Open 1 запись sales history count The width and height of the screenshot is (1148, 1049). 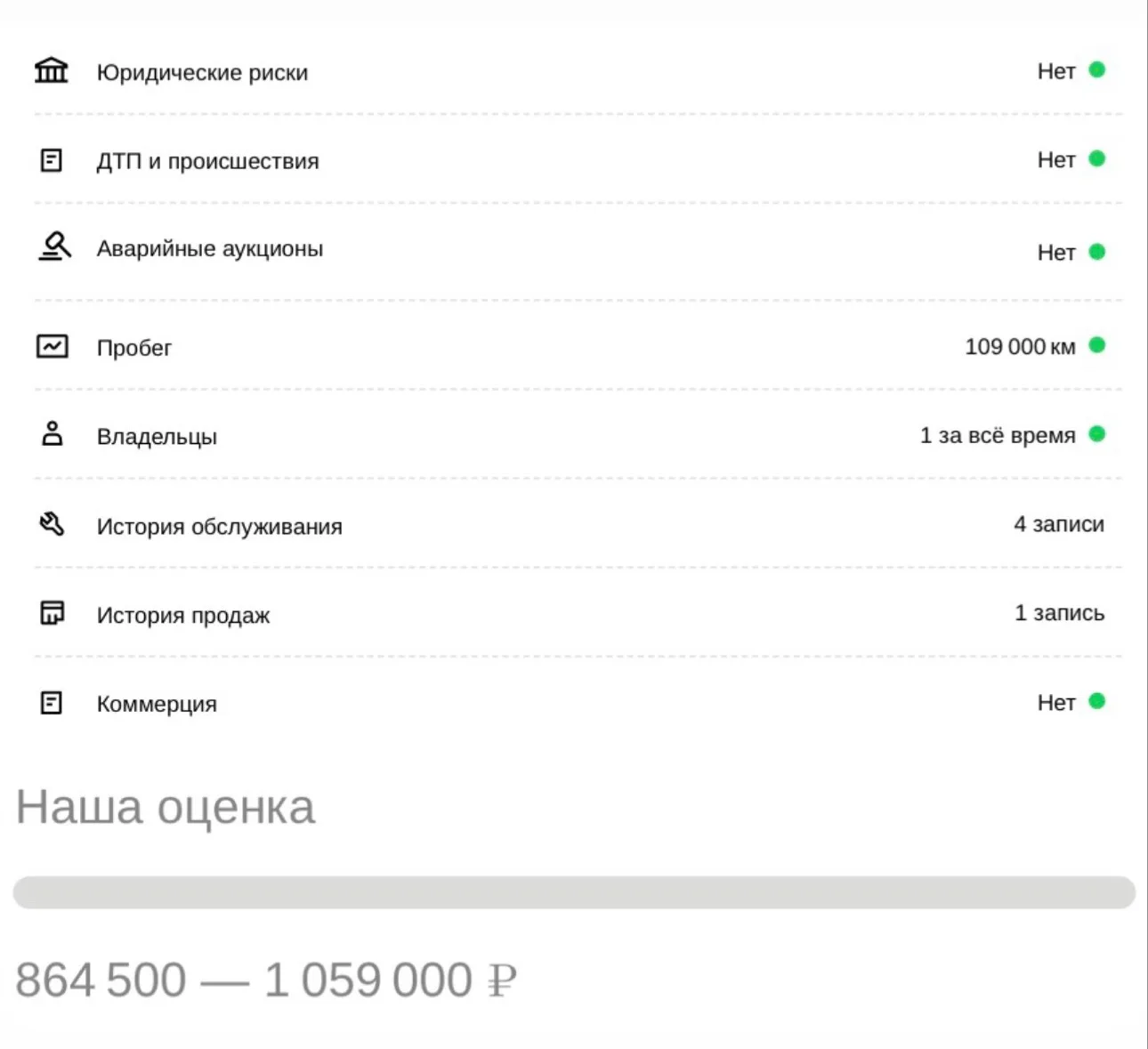1060,613
